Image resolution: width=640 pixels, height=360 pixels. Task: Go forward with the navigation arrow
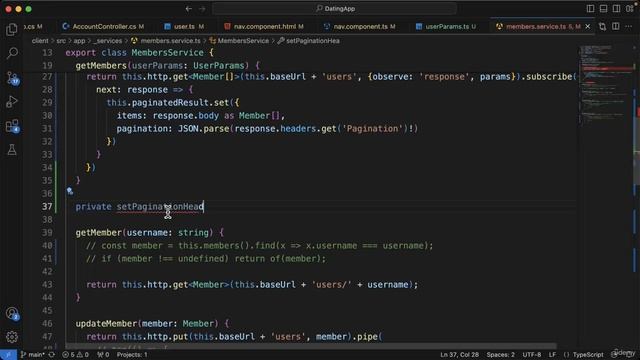click(x=202, y=9)
